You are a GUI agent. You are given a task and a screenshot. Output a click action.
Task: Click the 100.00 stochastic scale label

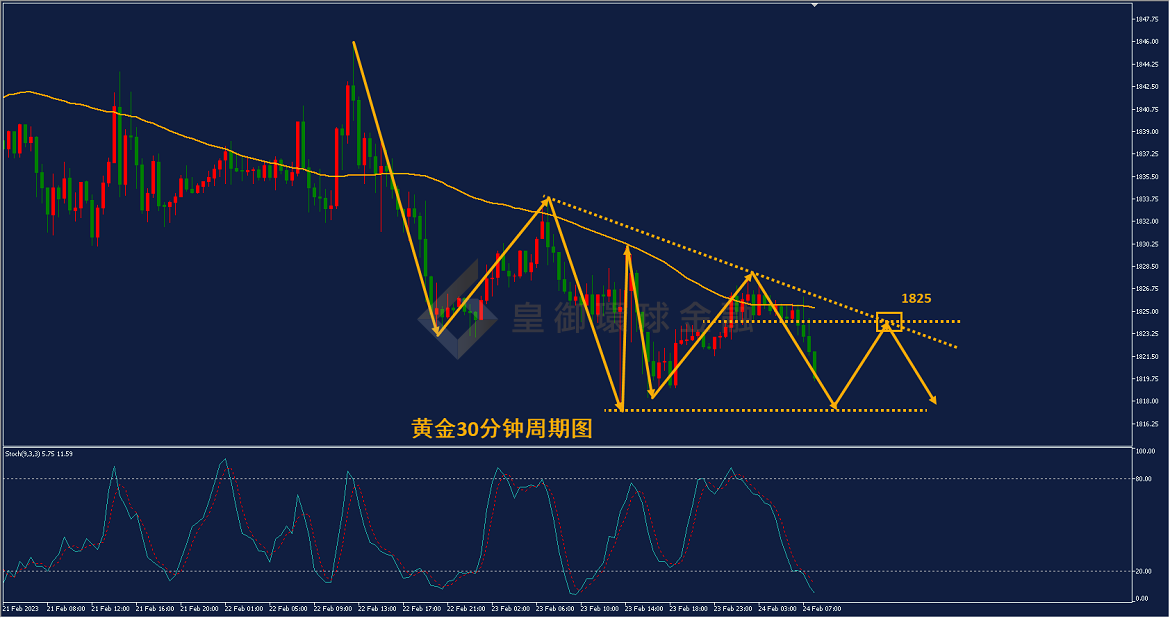point(1145,452)
